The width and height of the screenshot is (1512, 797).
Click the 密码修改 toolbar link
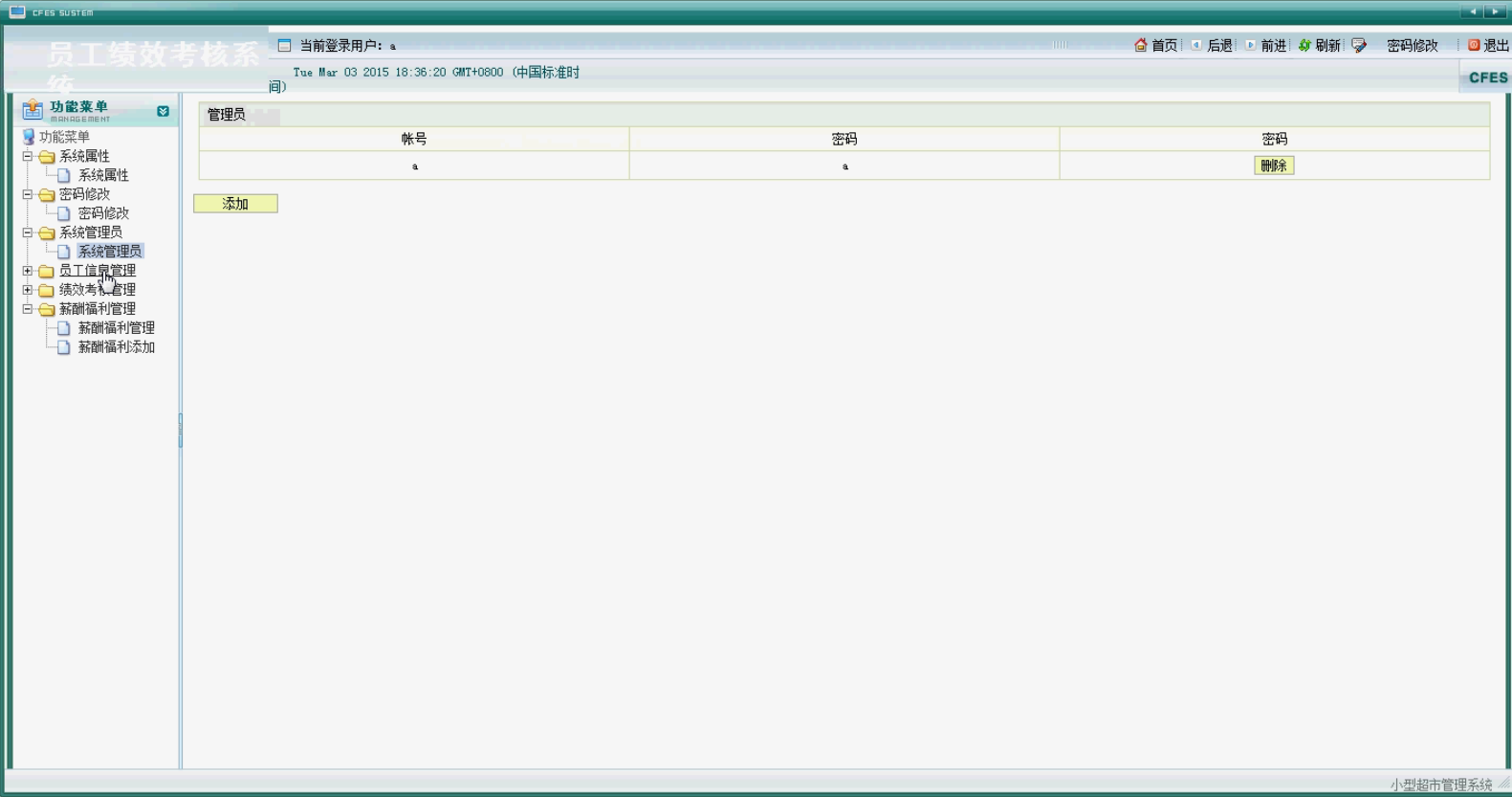[x=1413, y=45]
